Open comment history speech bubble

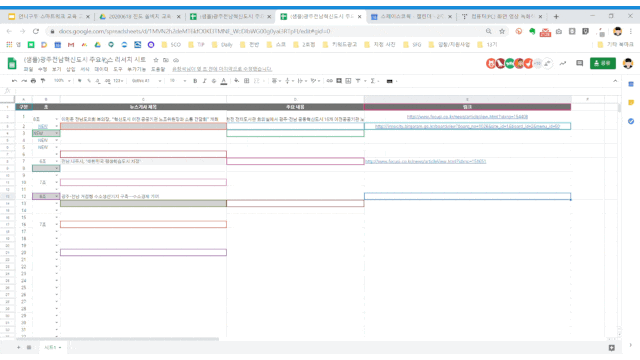click(579, 63)
